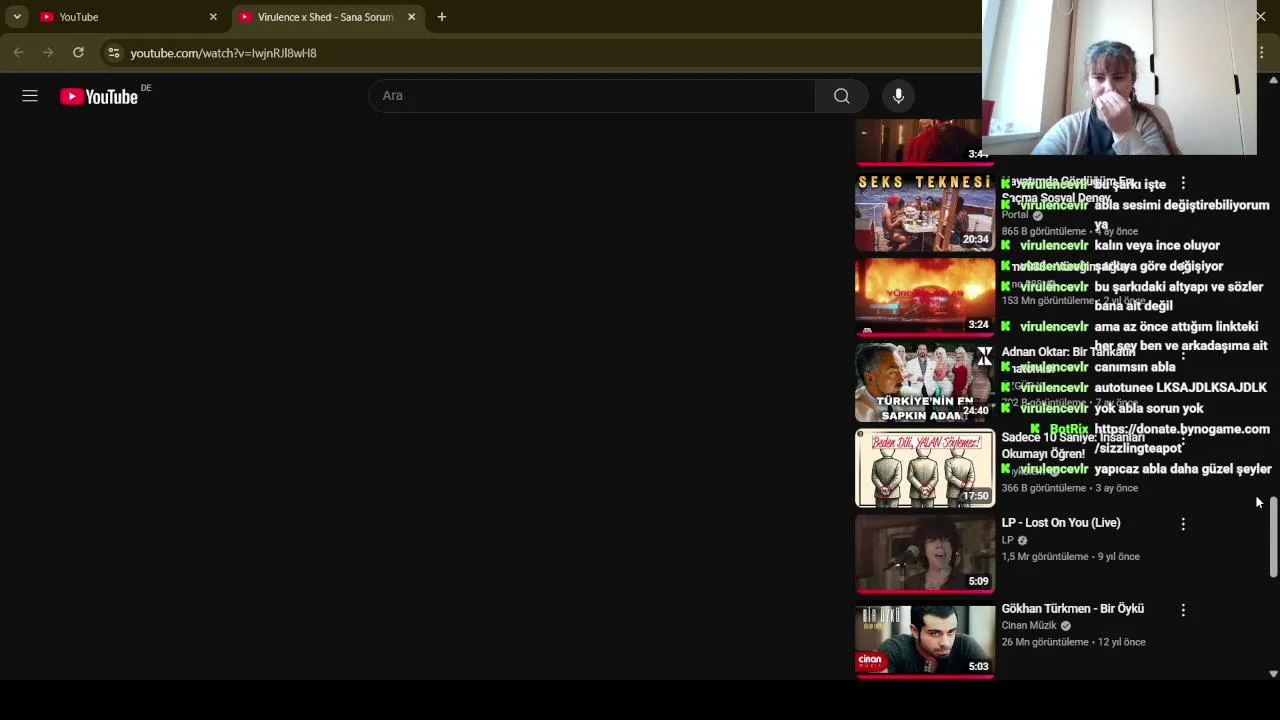Go forward with the browser forward arrow
The image size is (1280, 720).
(48, 52)
